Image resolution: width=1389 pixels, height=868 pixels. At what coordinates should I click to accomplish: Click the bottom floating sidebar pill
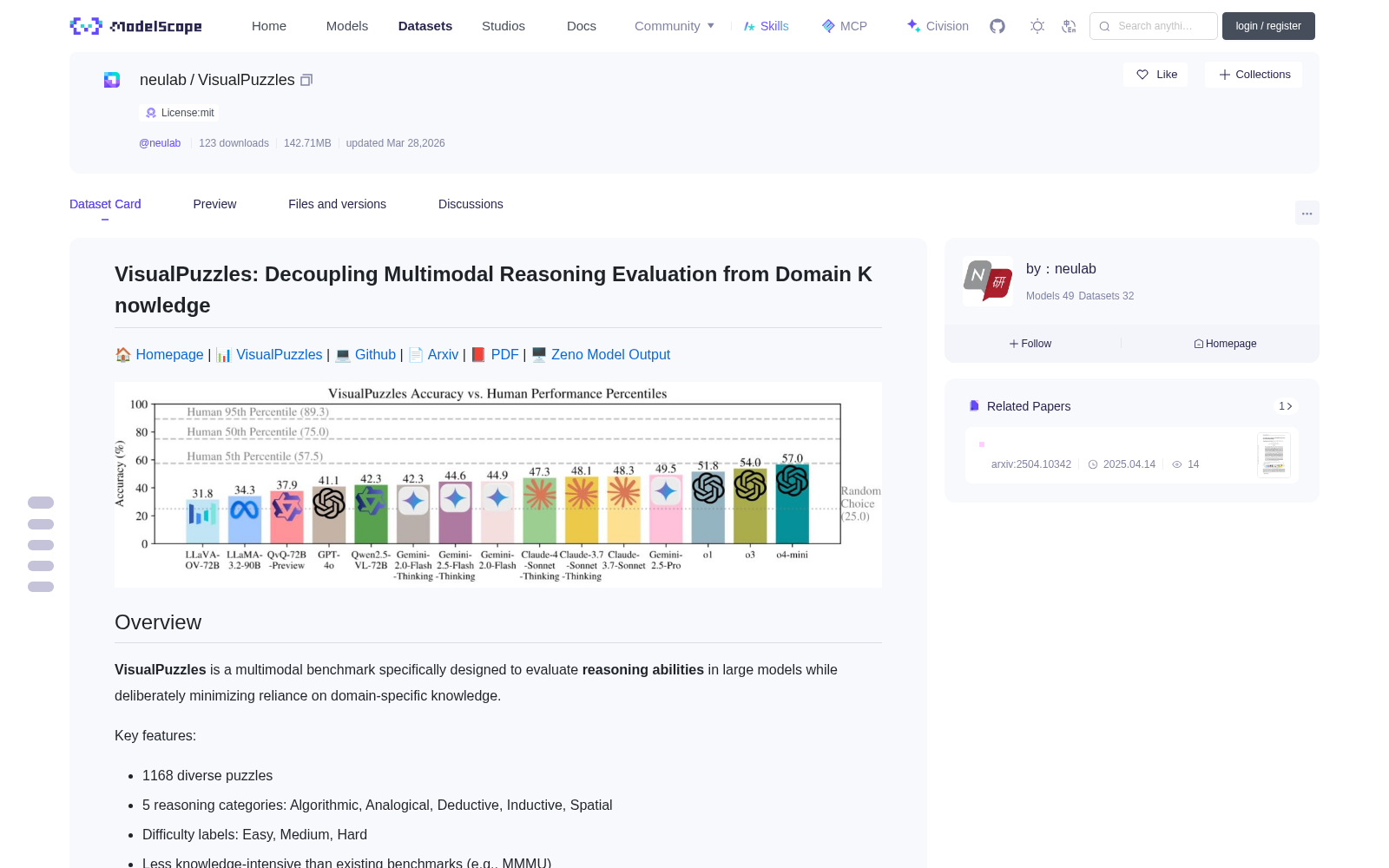tap(41, 587)
